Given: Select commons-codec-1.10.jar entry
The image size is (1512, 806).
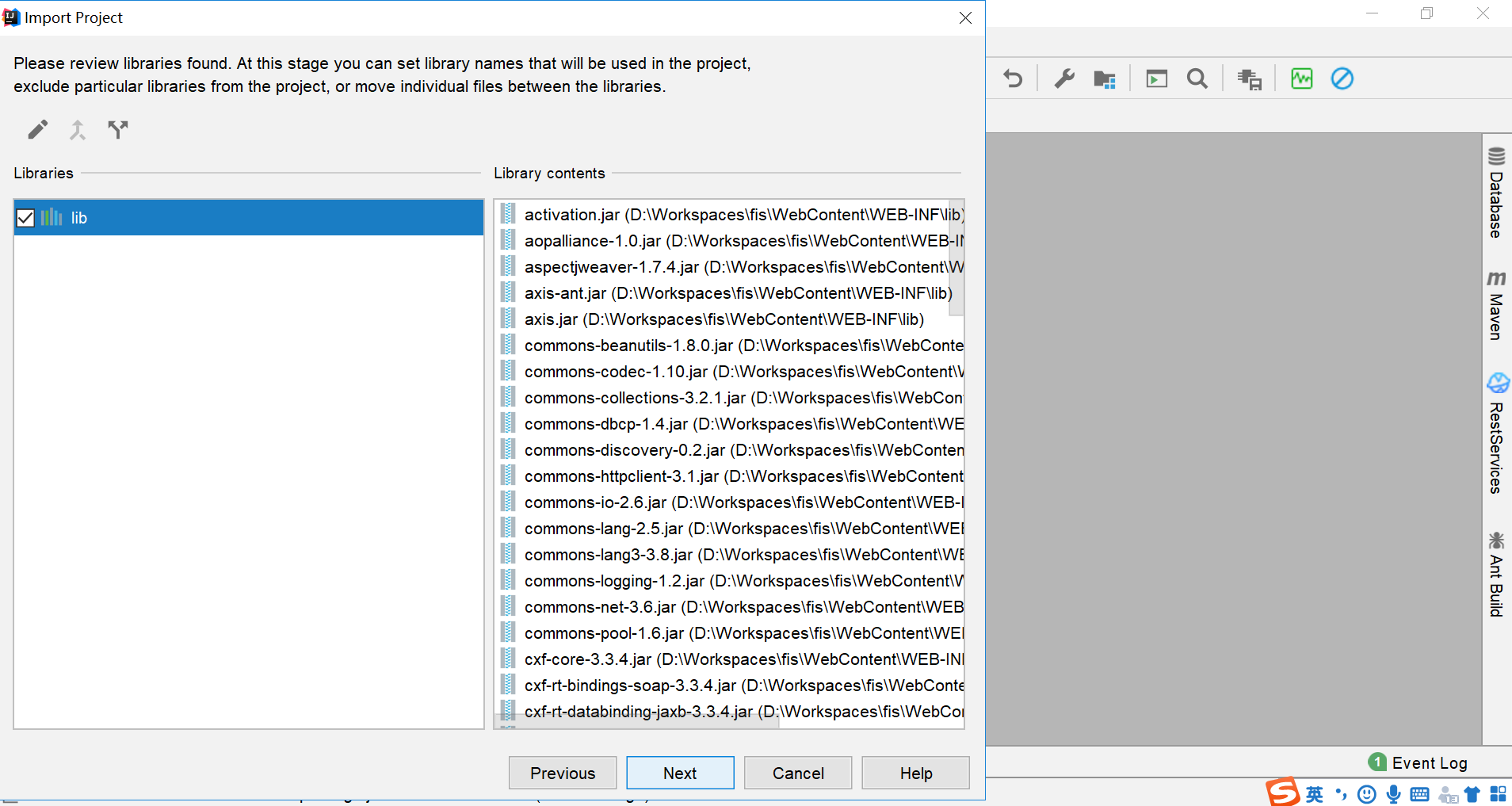Looking at the screenshot, I should [x=731, y=372].
